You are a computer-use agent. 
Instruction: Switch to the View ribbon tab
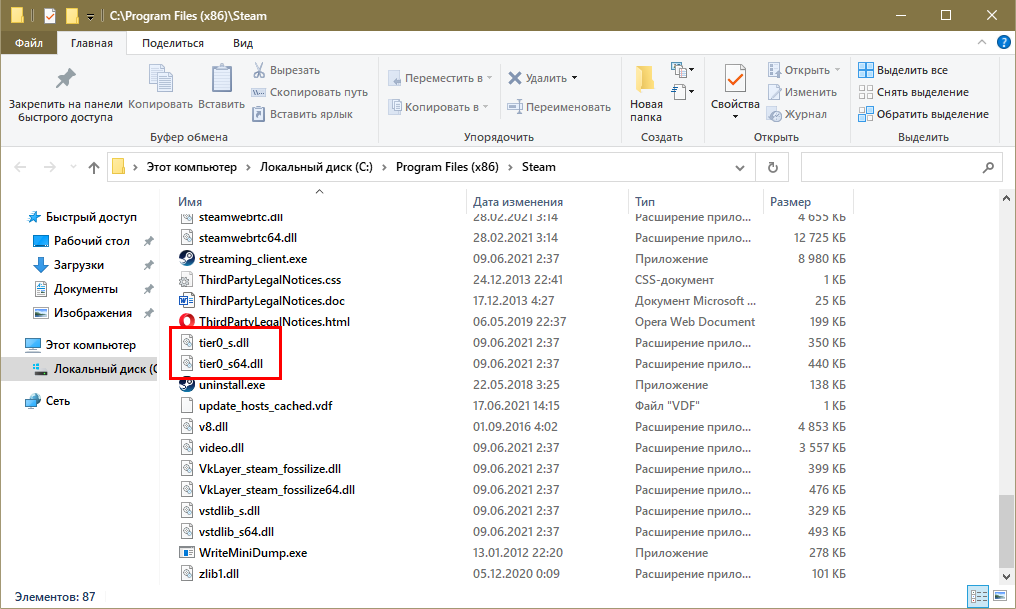242,43
